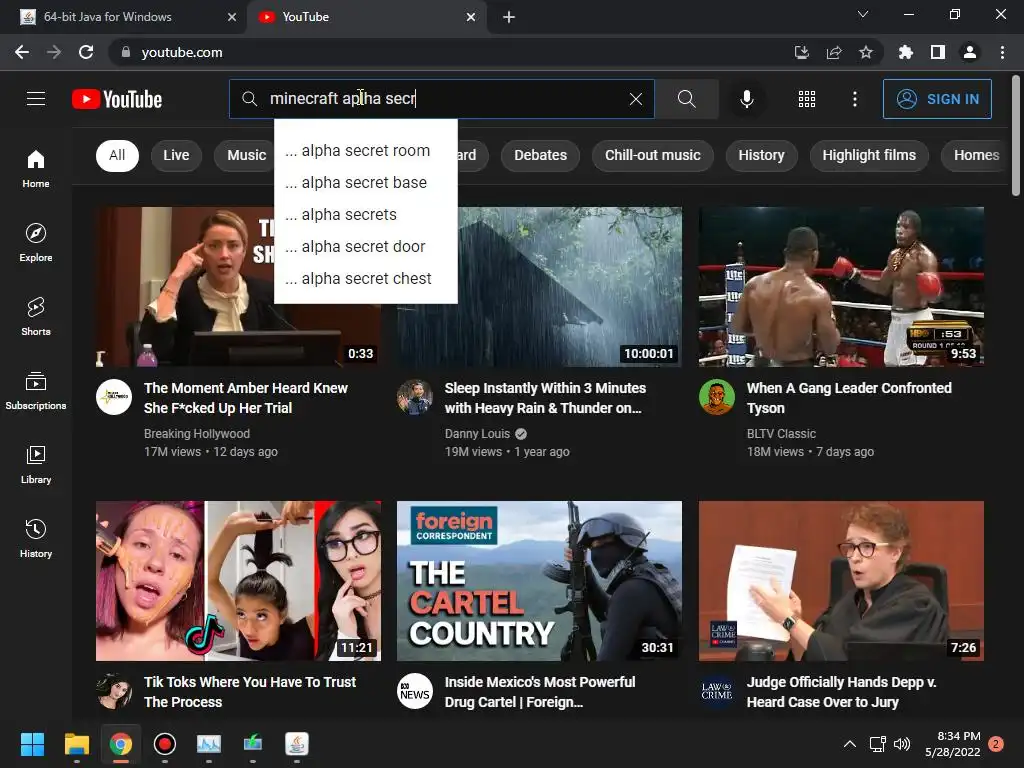1024x768 pixels.
Task: Open the Chrome extensions puzzle icon
Action: click(x=905, y=52)
